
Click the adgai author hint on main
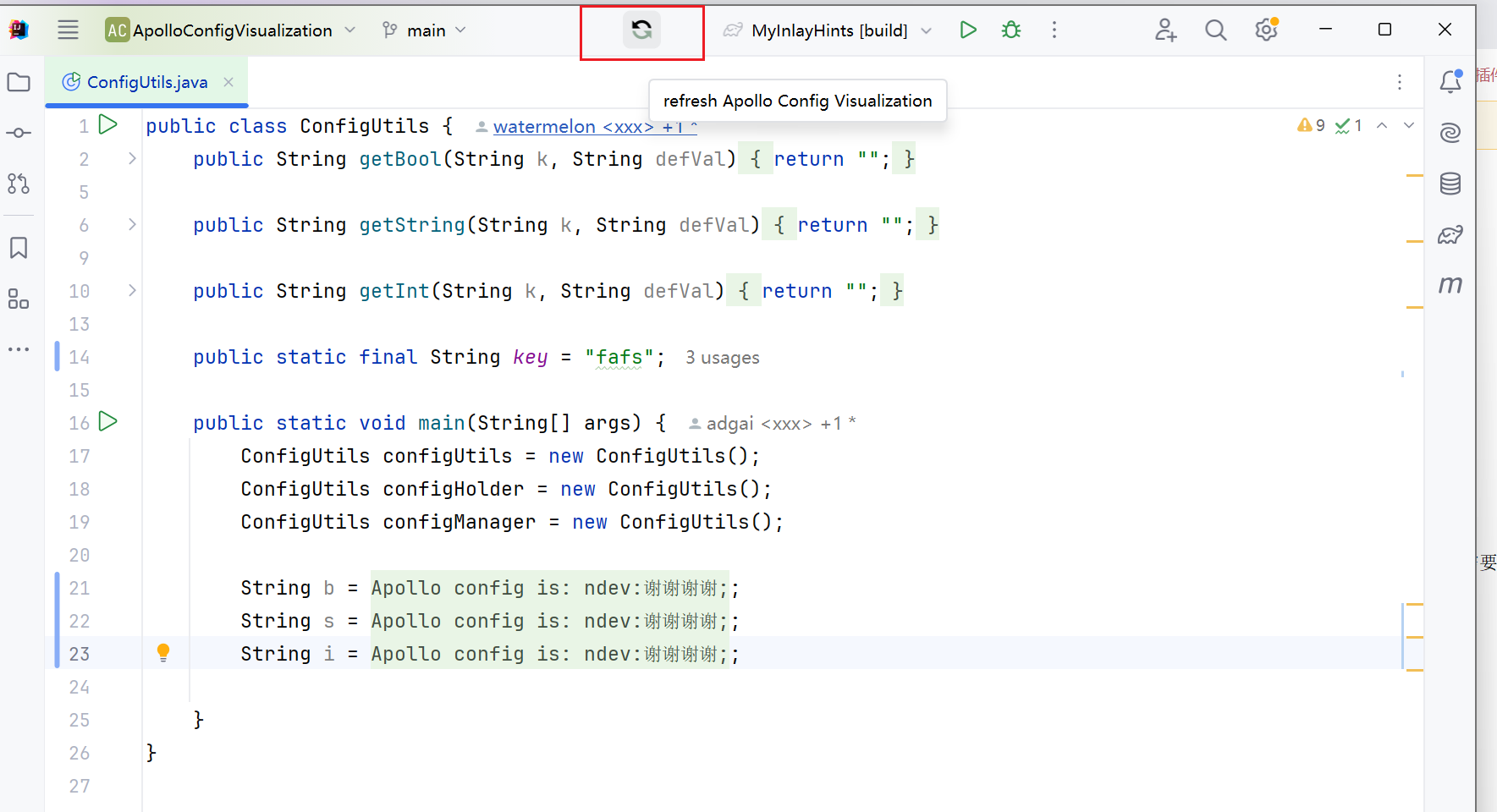point(773,423)
